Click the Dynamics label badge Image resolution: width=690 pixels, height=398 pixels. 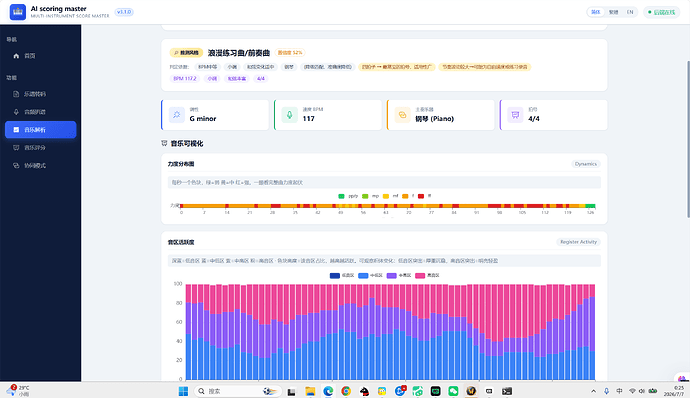click(x=586, y=164)
